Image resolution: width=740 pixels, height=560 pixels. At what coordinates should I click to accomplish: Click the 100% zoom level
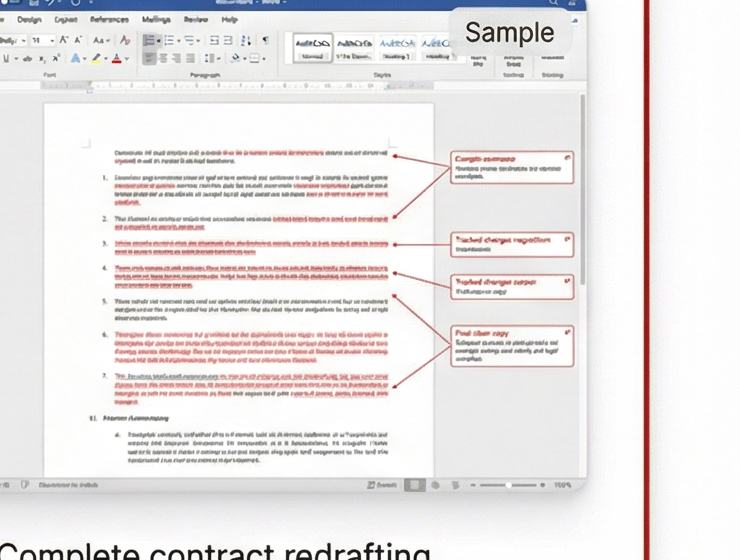tap(563, 485)
